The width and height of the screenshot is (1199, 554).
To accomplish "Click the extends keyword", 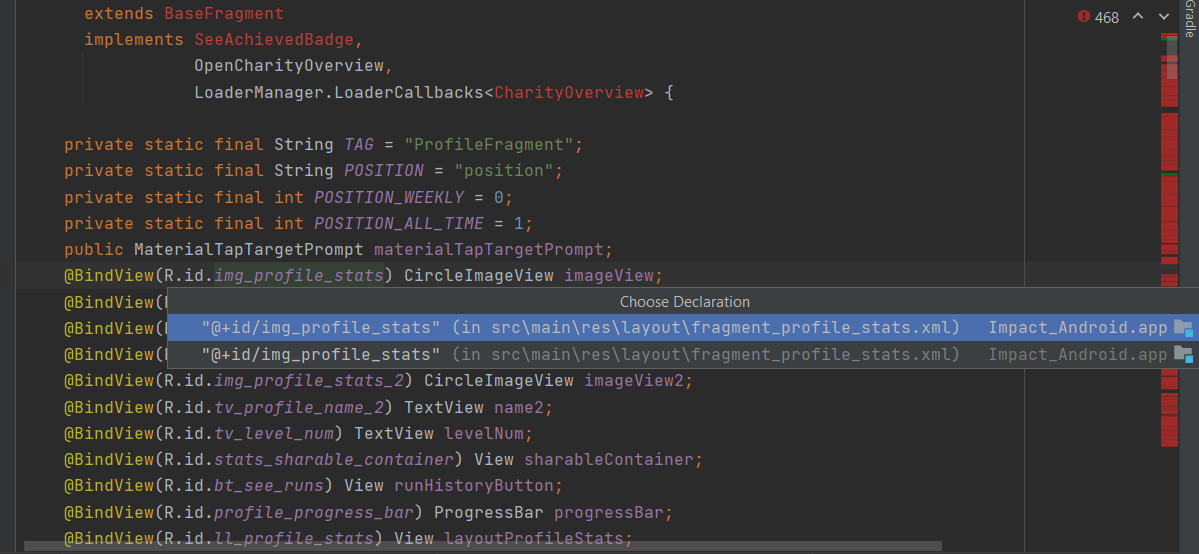I will coord(119,14).
